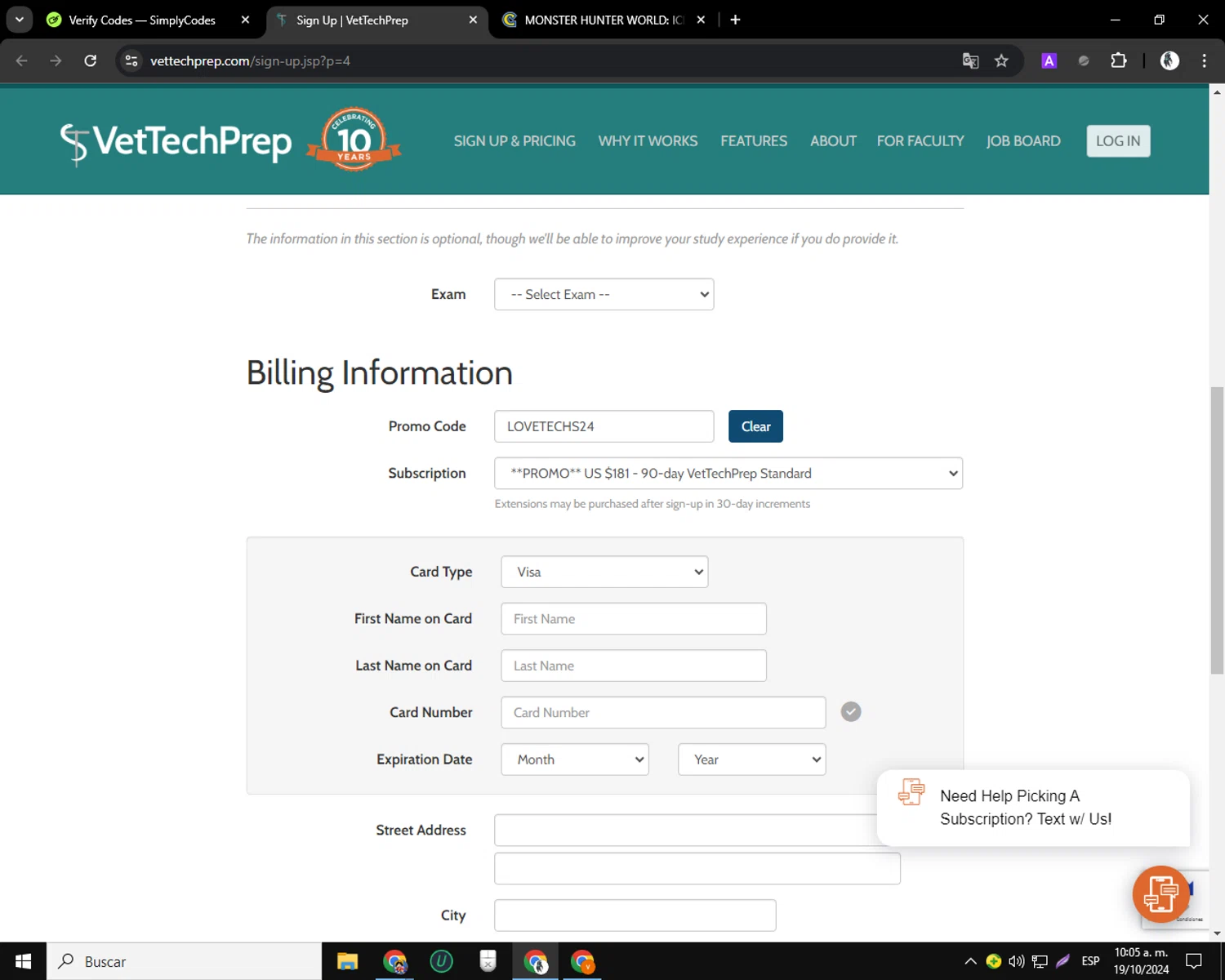The image size is (1225, 980).
Task: Open the Card Type dropdown showing Visa
Action: coord(604,572)
